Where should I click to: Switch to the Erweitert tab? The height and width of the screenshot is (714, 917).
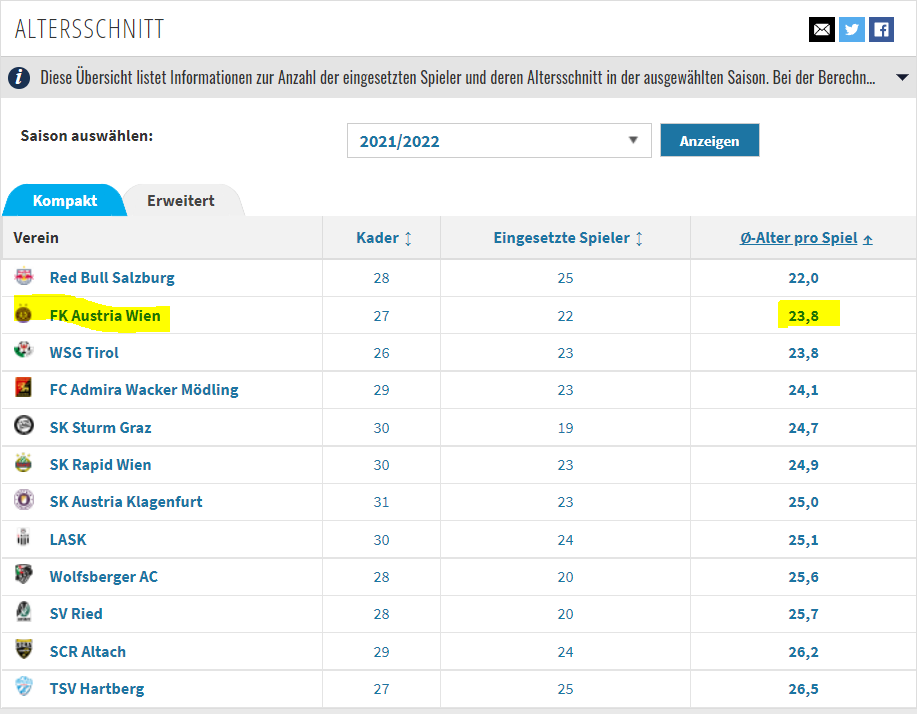(181, 201)
